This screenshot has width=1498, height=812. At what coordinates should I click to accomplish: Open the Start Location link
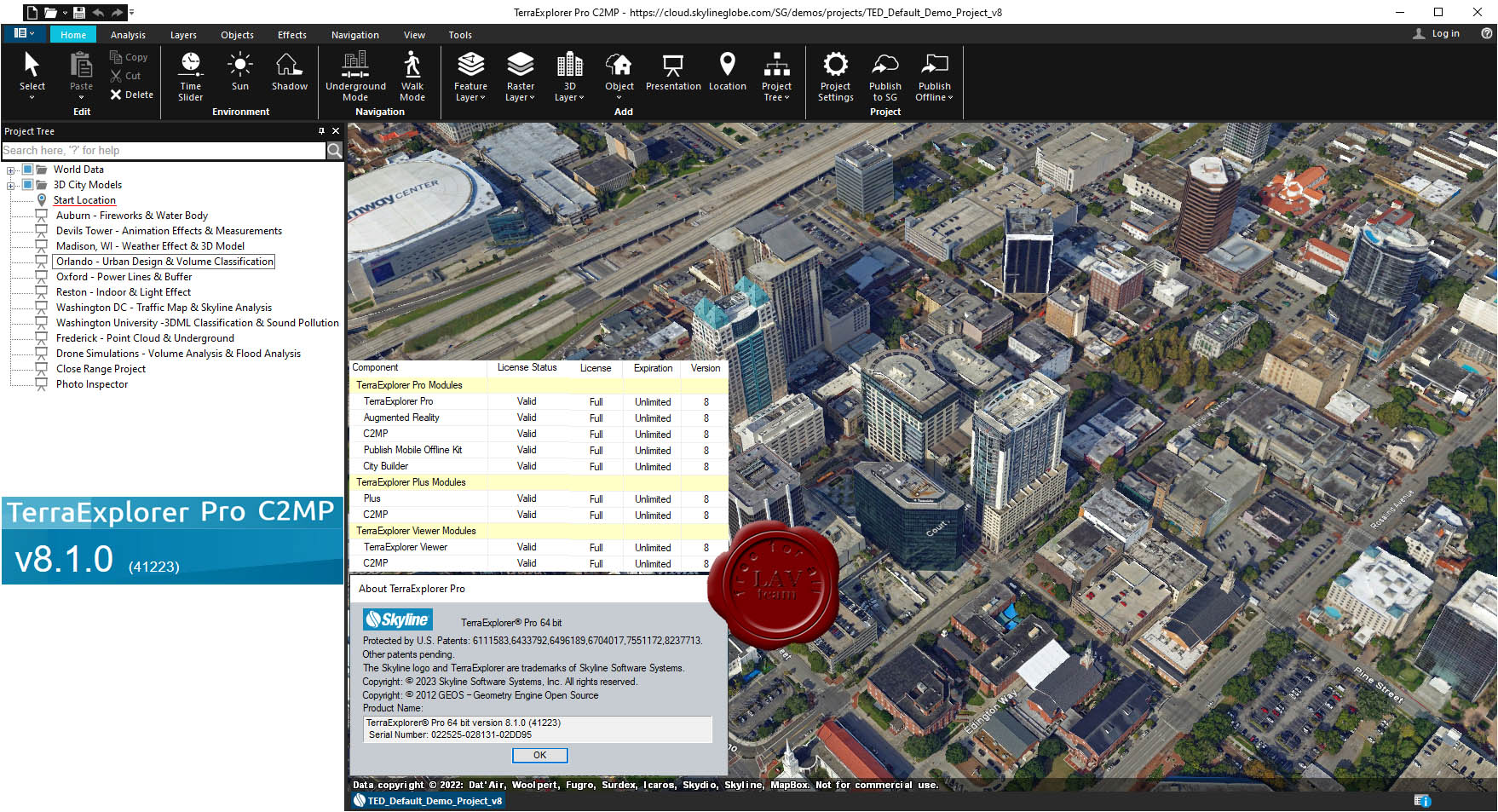84,200
